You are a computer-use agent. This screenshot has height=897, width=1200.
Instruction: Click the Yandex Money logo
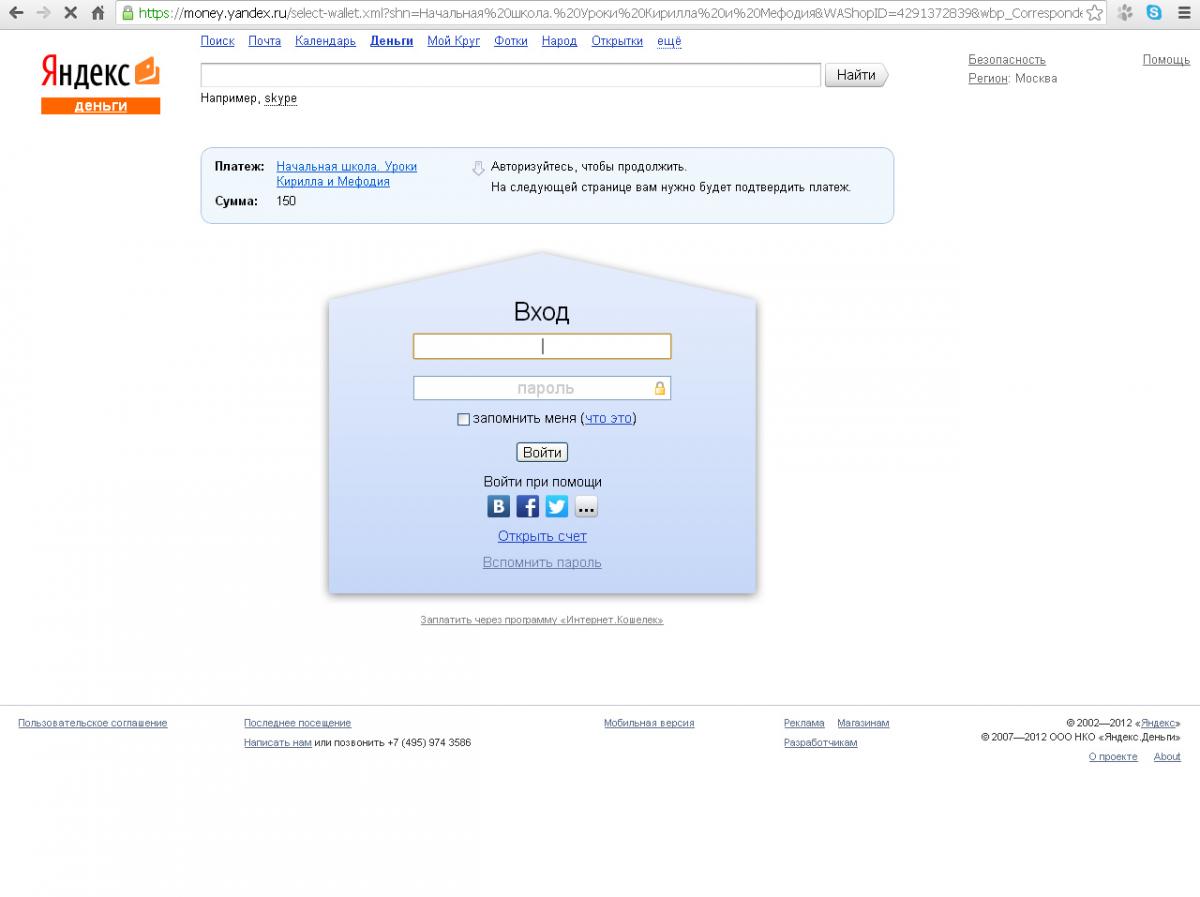(x=100, y=85)
